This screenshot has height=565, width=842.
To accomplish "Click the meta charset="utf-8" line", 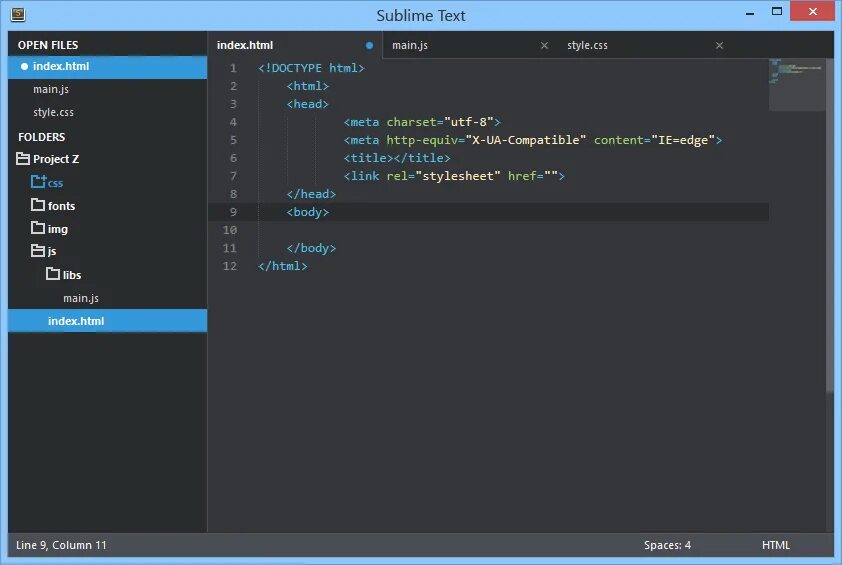I will click(422, 122).
